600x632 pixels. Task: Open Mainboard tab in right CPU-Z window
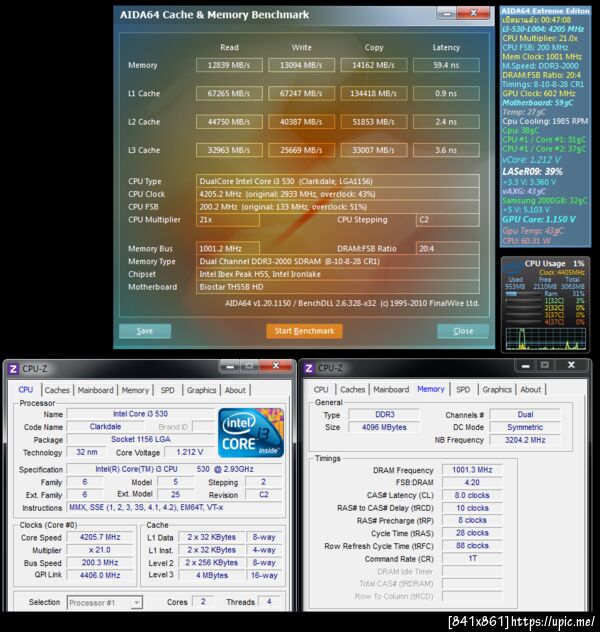coord(391,389)
